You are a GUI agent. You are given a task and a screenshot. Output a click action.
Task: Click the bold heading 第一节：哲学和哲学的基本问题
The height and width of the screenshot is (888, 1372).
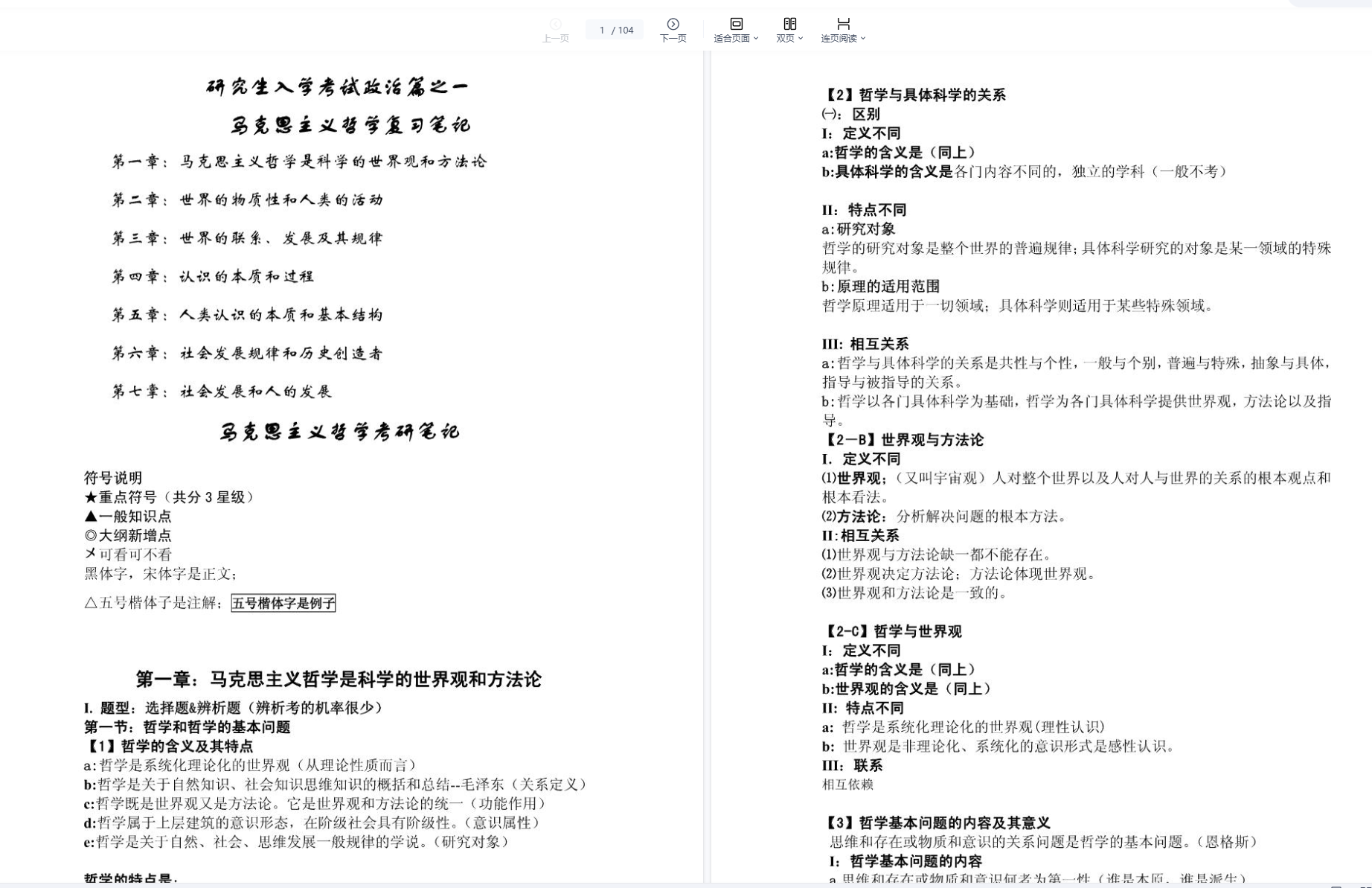(x=187, y=726)
